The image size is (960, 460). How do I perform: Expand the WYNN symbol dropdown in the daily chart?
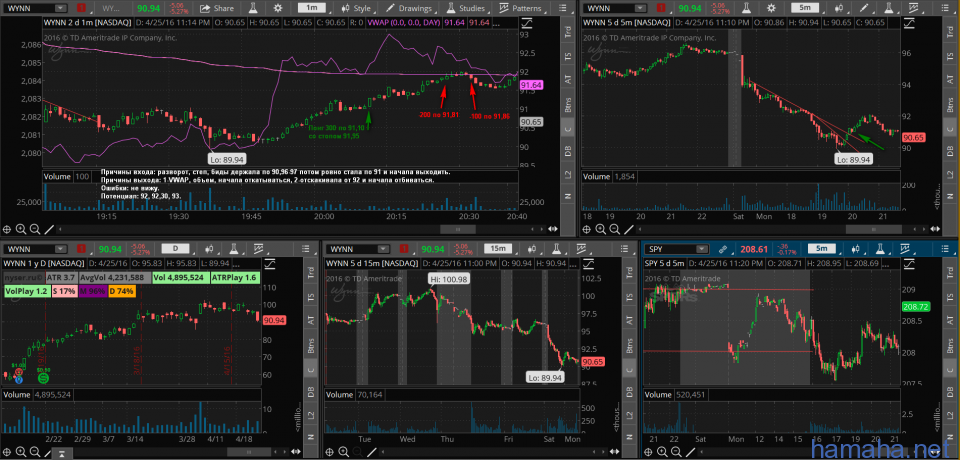(61, 249)
